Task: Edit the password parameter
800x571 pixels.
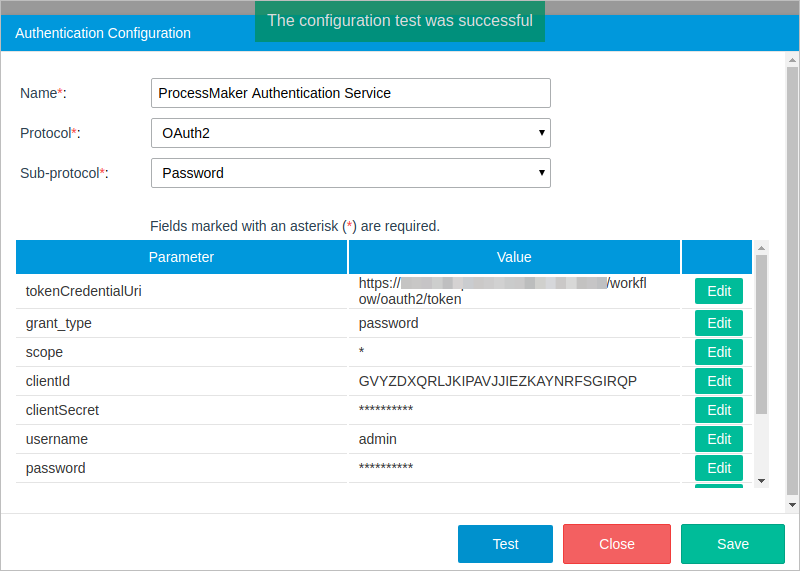Action: click(719, 468)
